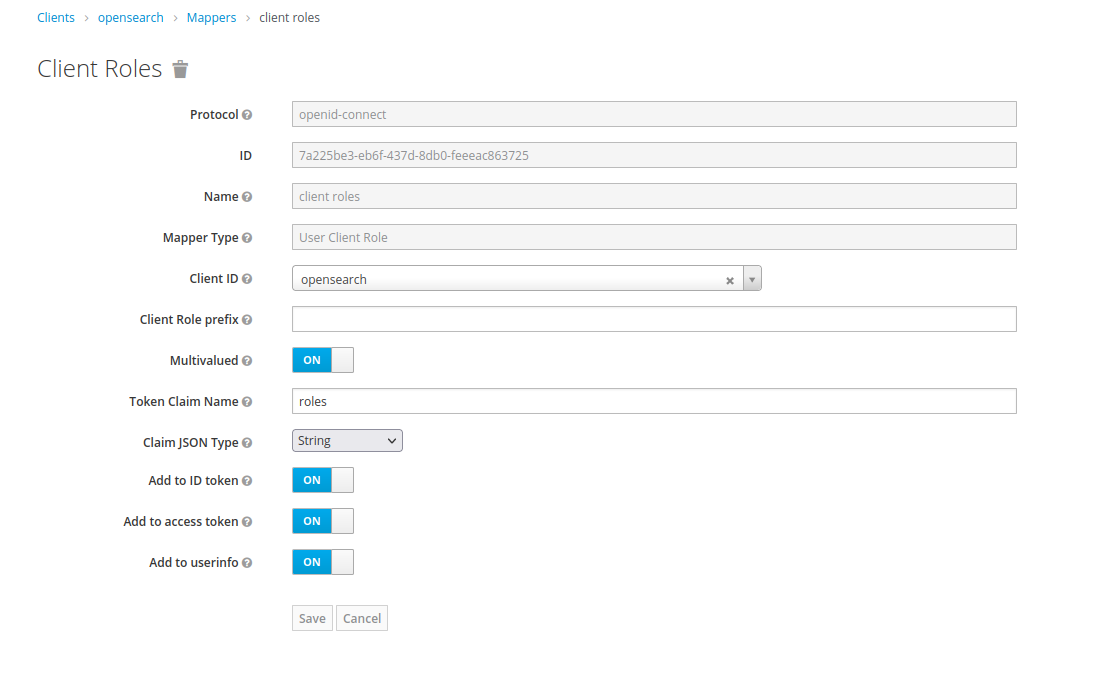Screen dimensions: 1104x686
Task: Show help tooltip for Mapper Type
Action: click(247, 238)
